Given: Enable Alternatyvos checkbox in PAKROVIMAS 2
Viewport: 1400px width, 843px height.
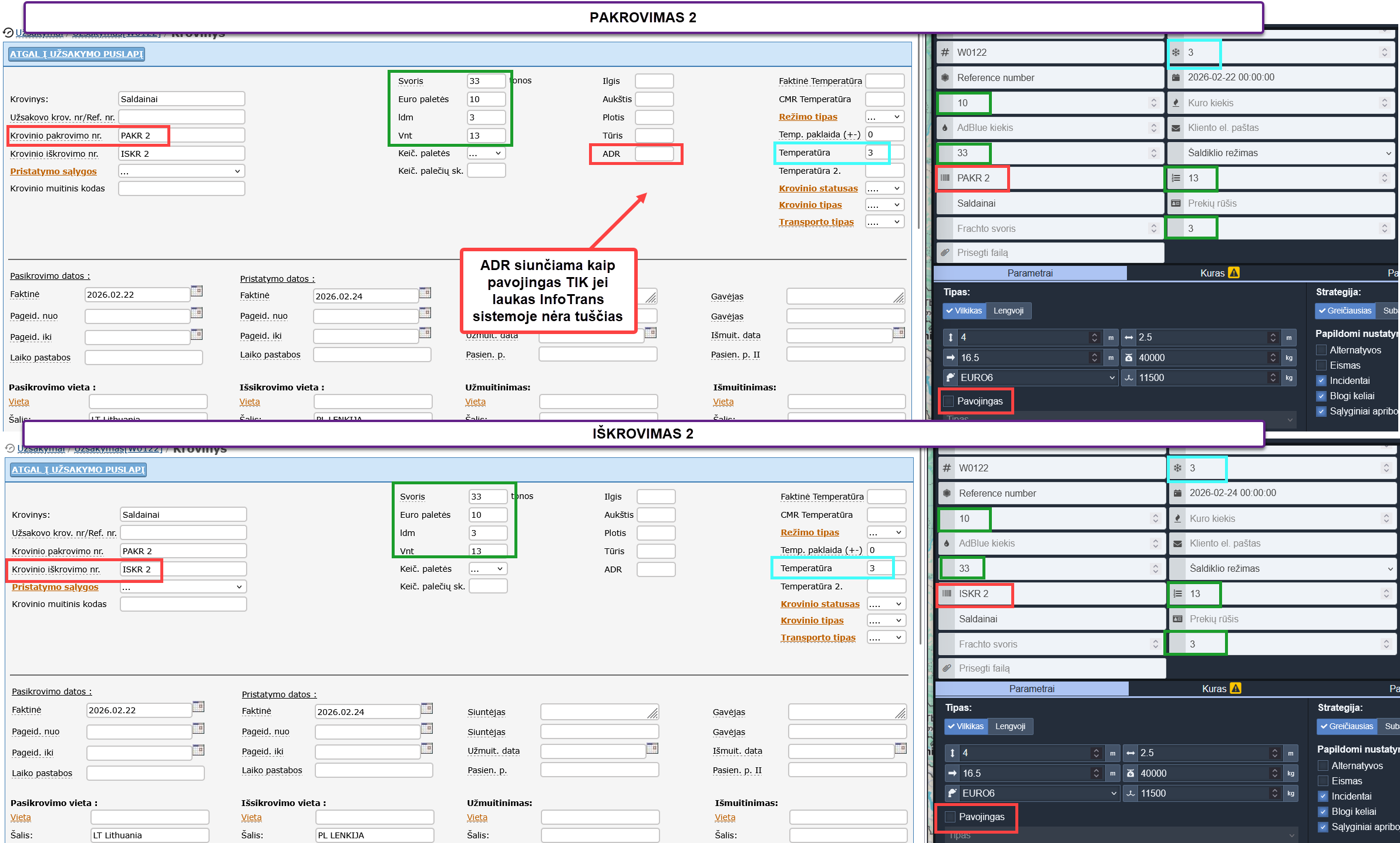Looking at the screenshot, I should pyautogui.click(x=1321, y=350).
